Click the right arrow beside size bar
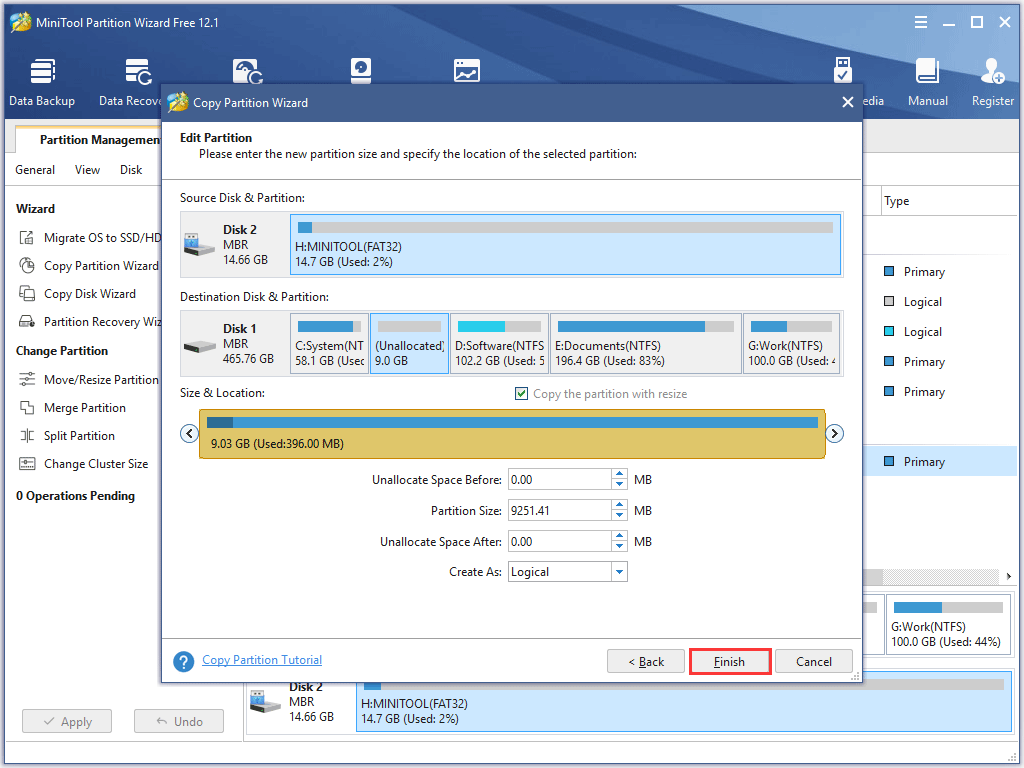This screenshot has width=1024, height=768. pos(835,434)
